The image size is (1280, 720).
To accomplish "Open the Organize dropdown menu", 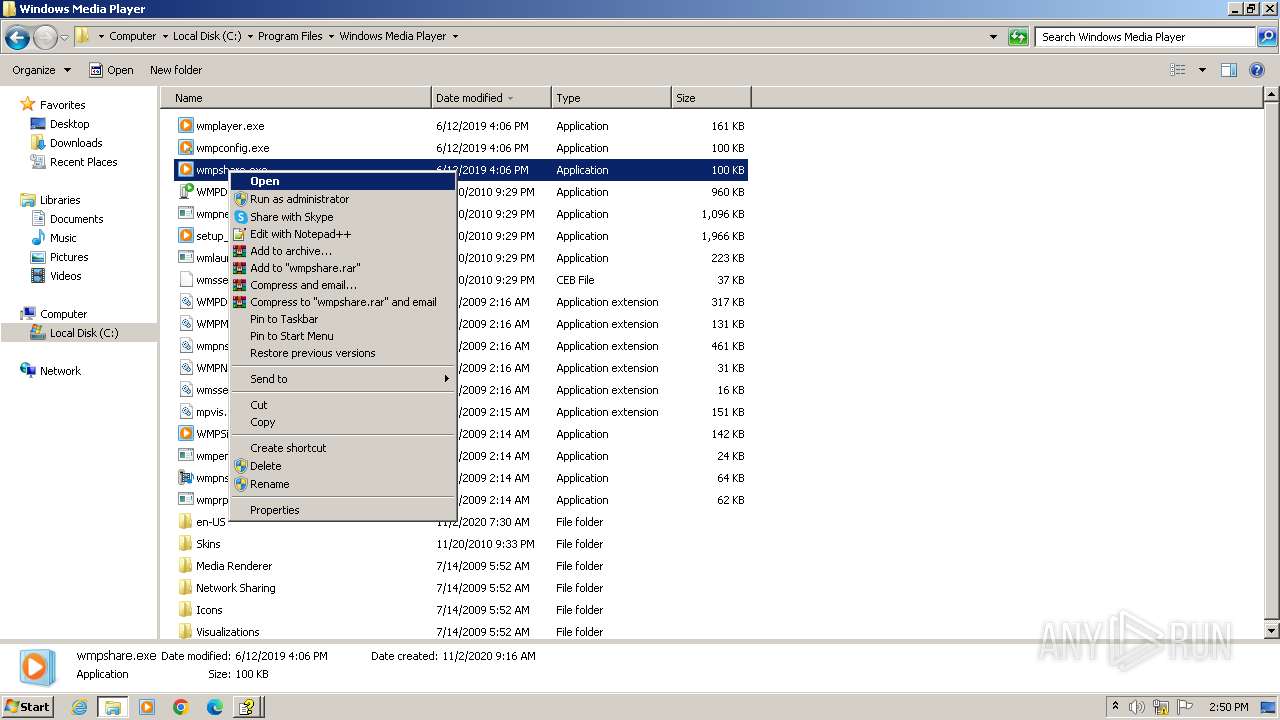I will (41, 70).
